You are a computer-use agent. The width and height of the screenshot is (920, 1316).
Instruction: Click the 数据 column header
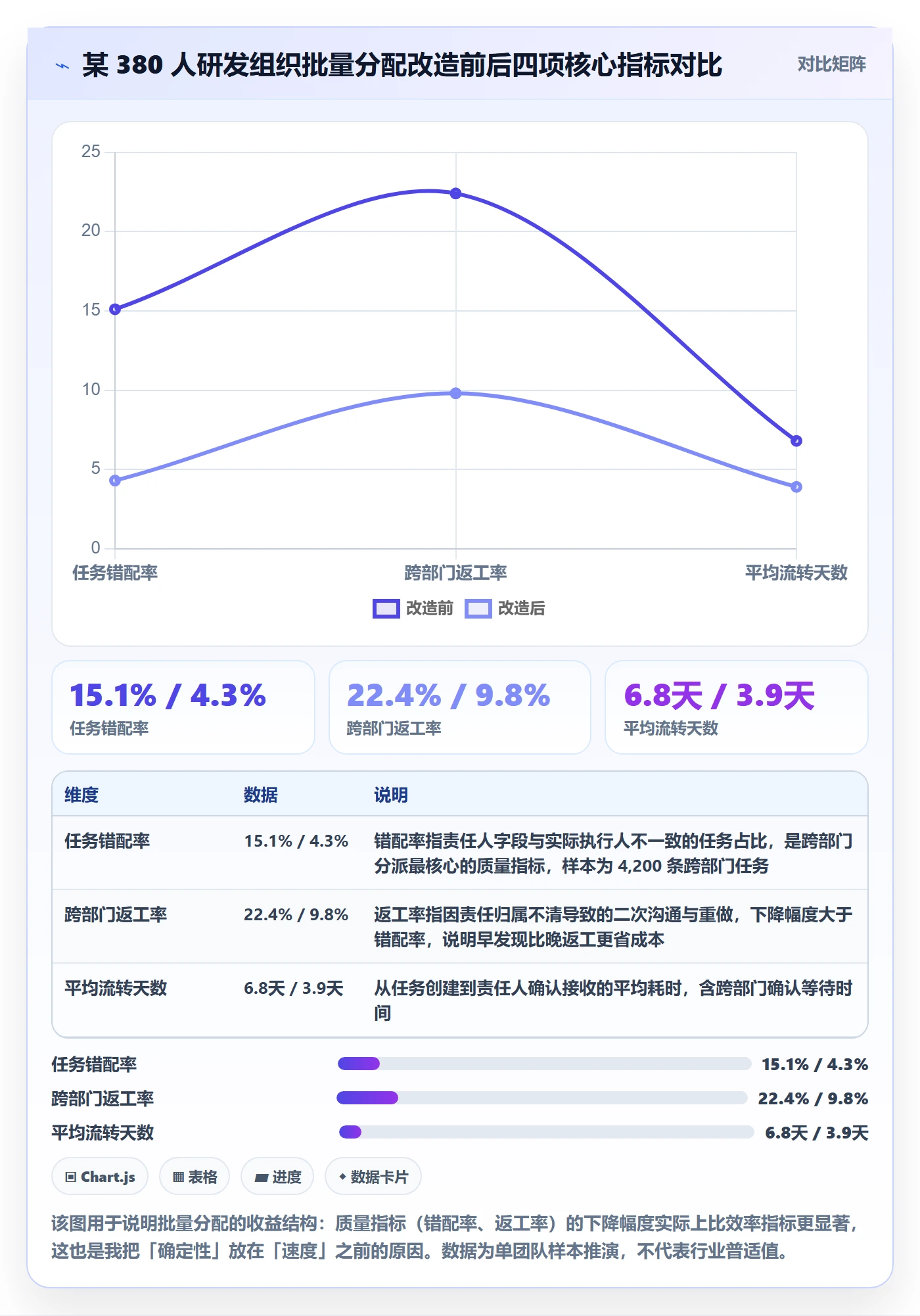(261, 795)
